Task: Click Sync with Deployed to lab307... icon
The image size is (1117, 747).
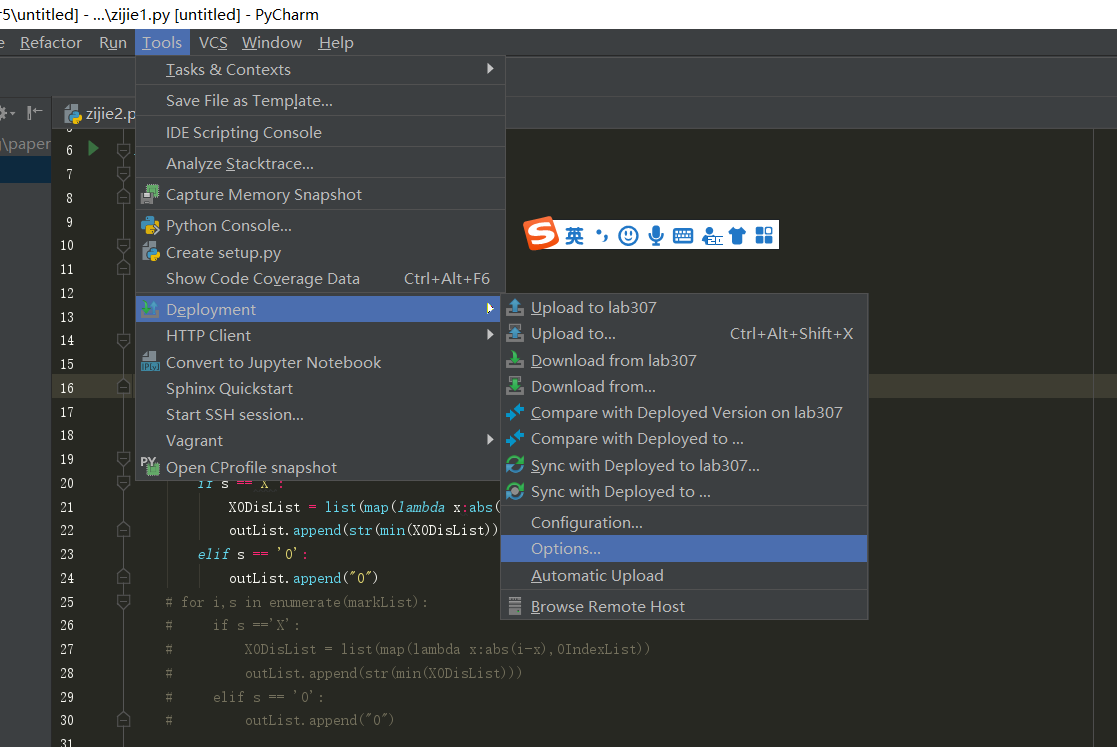Action: tap(515, 465)
